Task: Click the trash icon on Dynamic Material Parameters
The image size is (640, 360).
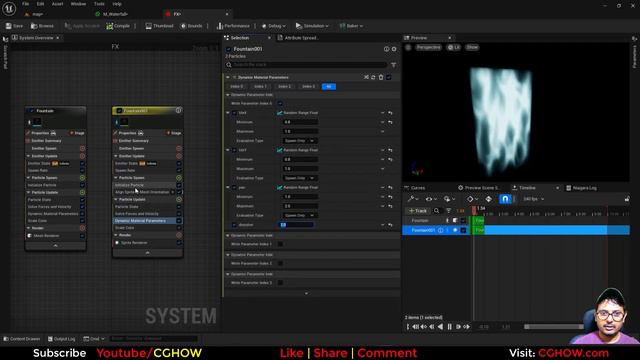Action: coord(381,77)
